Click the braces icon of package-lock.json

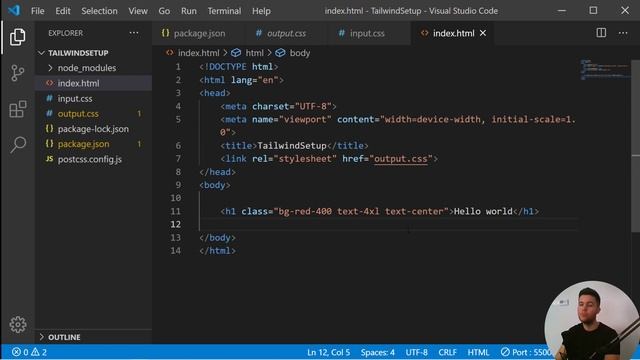pyautogui.click(x=49, y=129)
